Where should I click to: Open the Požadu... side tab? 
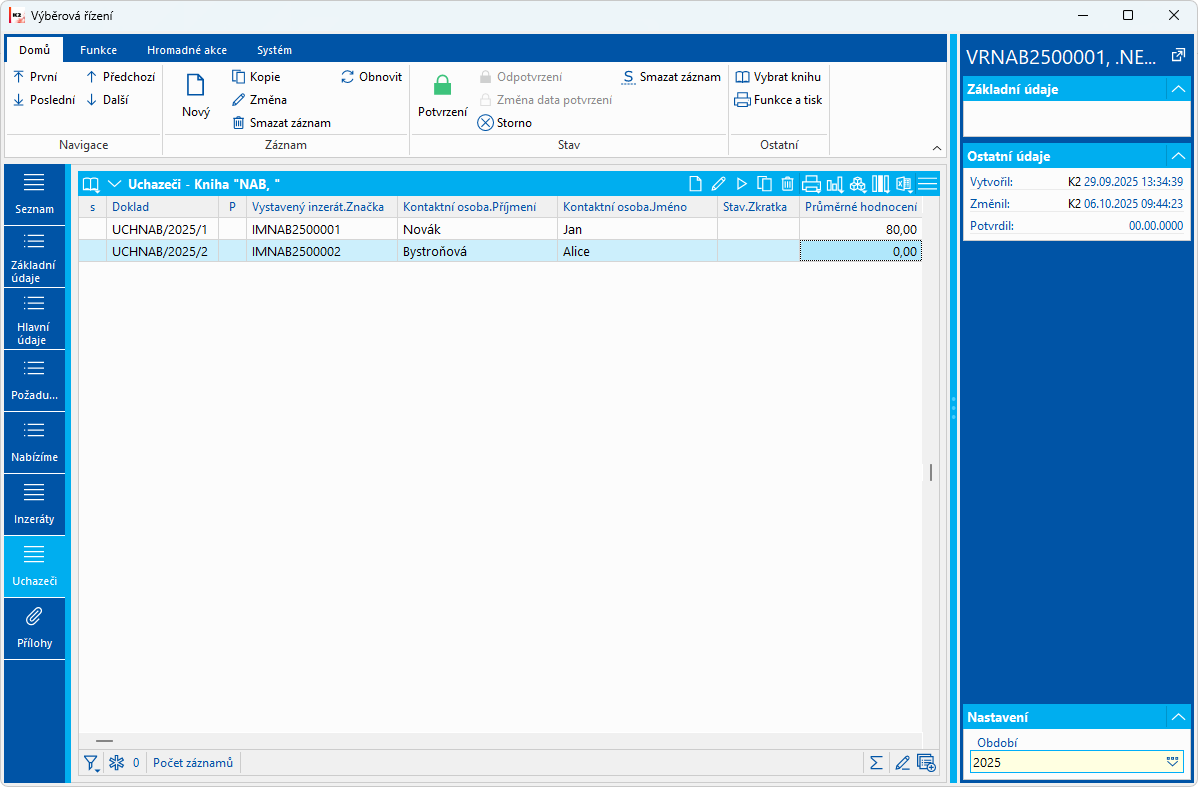tap(34, 381)
